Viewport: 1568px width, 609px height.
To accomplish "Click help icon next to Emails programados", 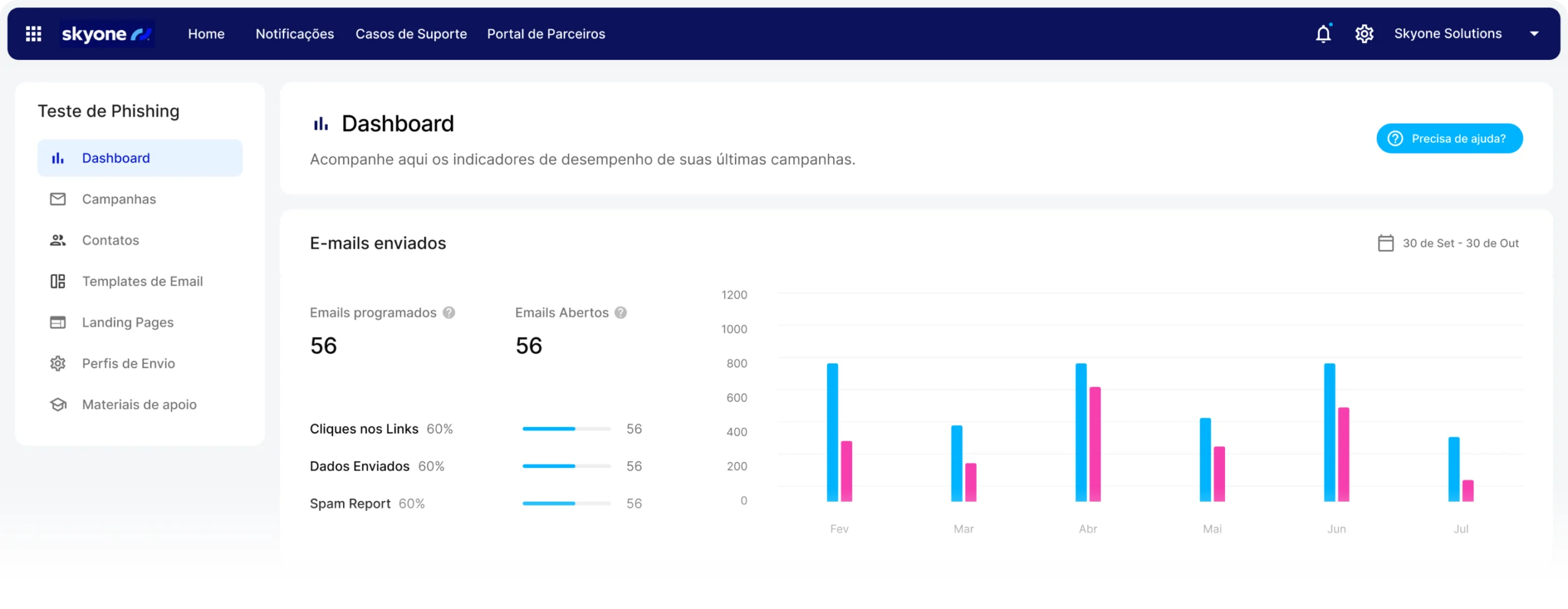I will (449, 312).
